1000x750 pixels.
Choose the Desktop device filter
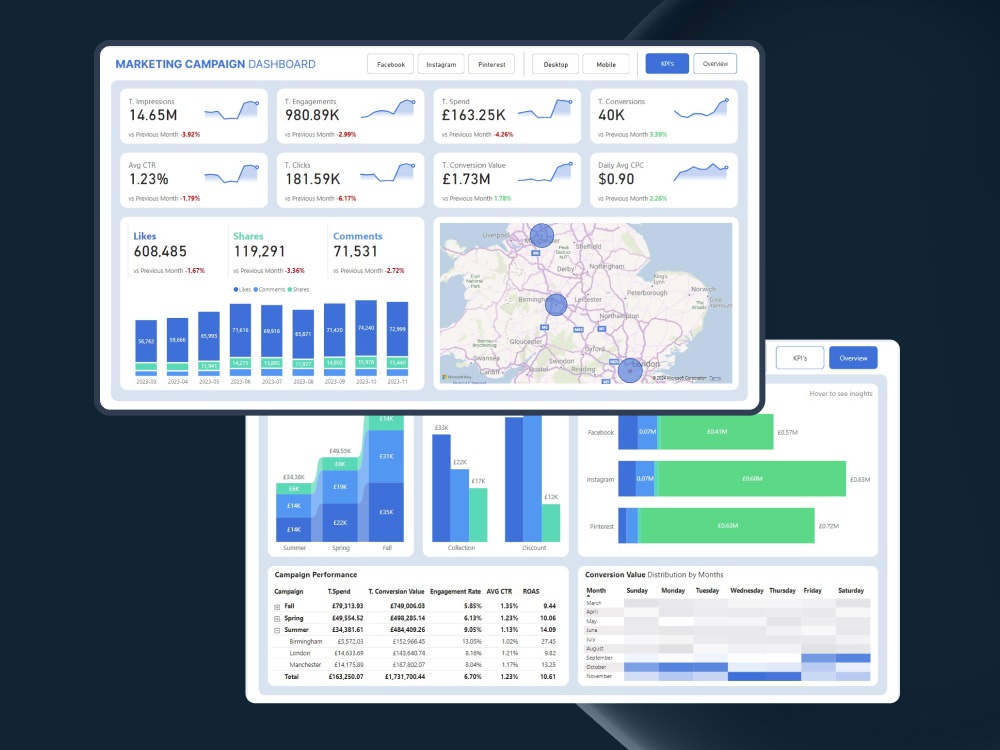(555, 64)
